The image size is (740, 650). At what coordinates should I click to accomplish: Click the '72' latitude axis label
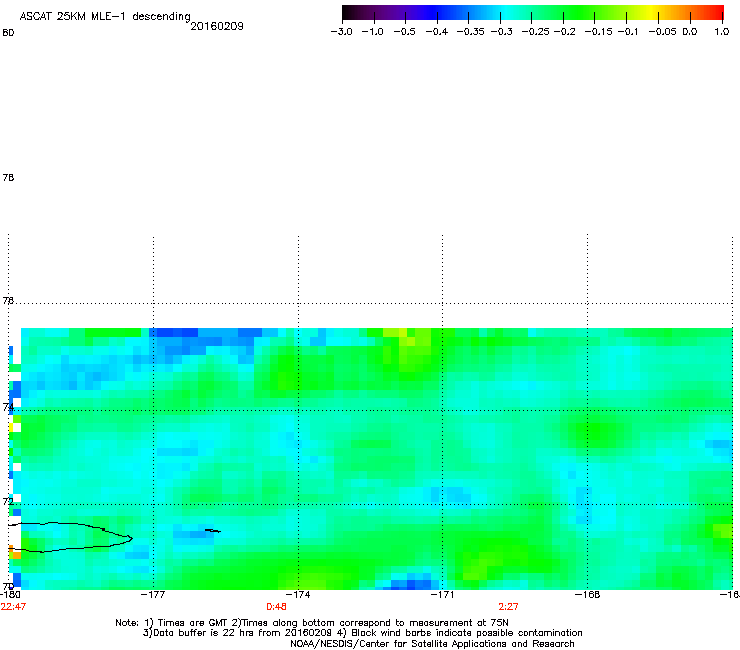coord(8,501)
